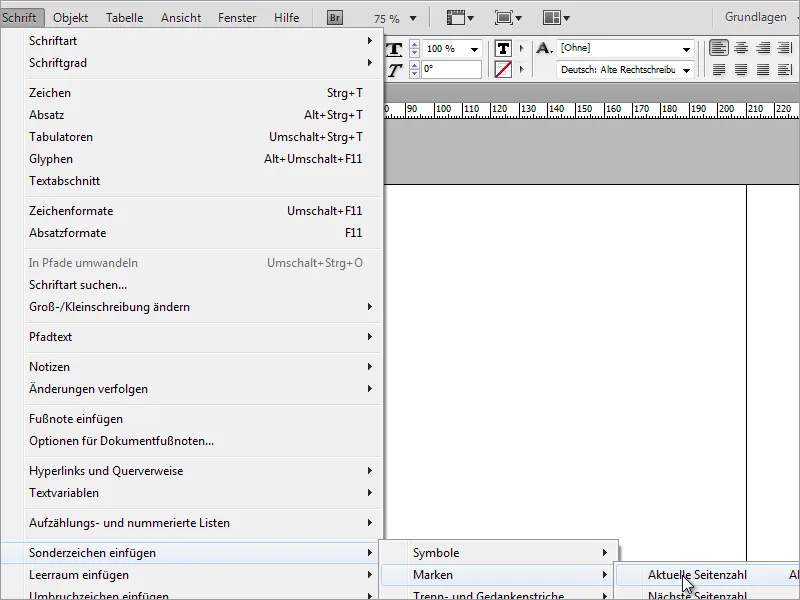Open the Fenster menu
This screenshot has height=600, width=800.
click(237, 18)
